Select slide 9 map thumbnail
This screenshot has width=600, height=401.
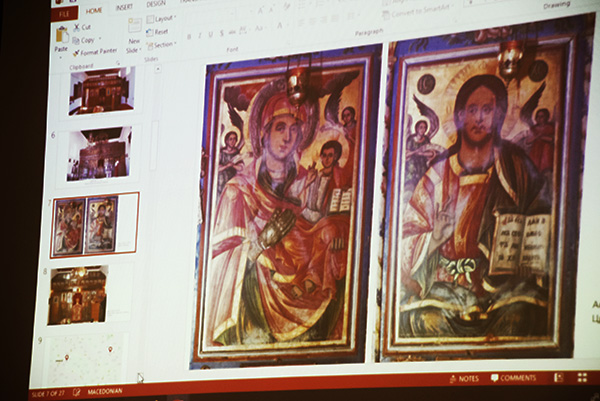tap(84, 360)
